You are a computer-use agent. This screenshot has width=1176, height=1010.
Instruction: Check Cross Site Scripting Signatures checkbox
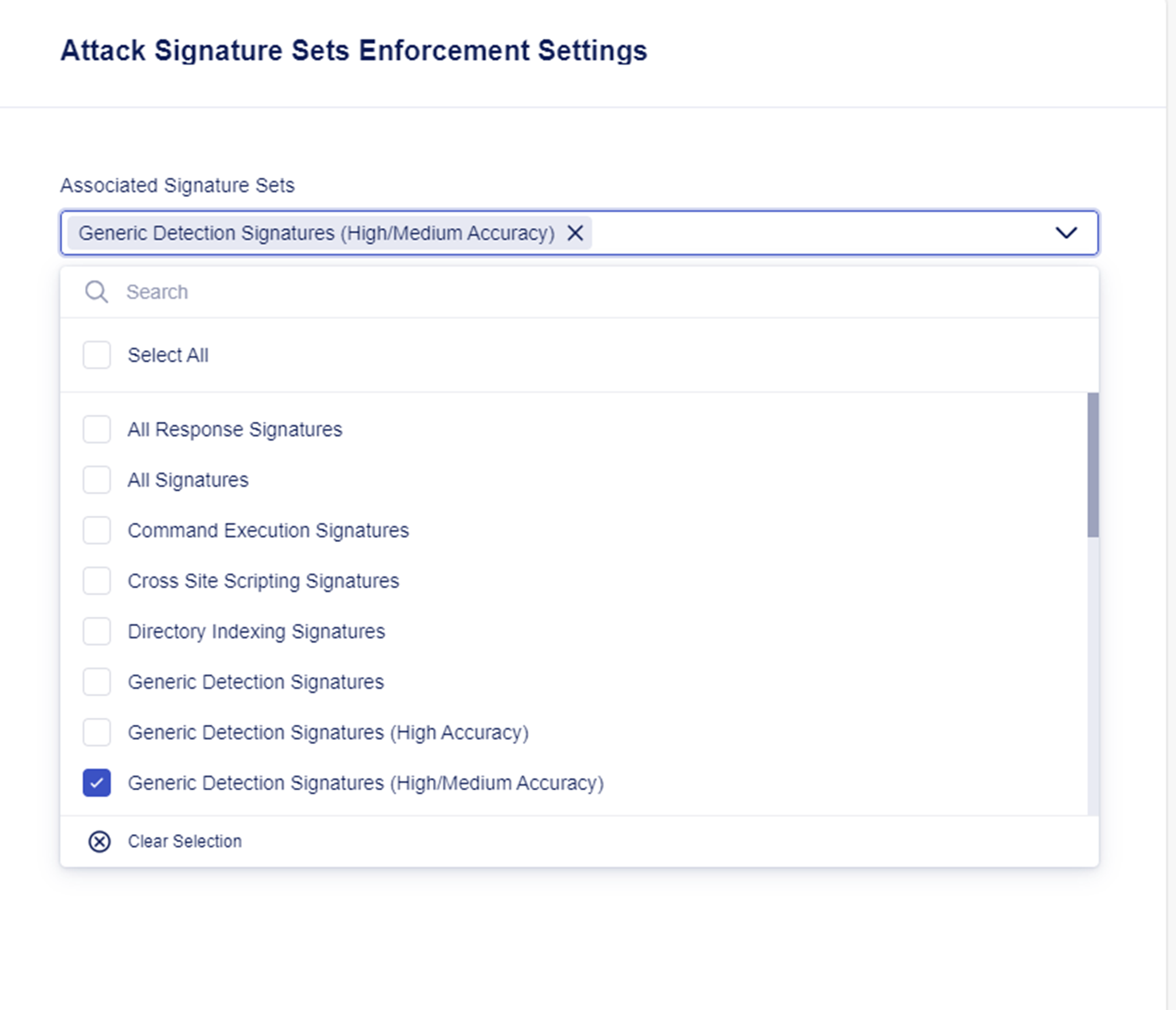click(x=96, y=581)
